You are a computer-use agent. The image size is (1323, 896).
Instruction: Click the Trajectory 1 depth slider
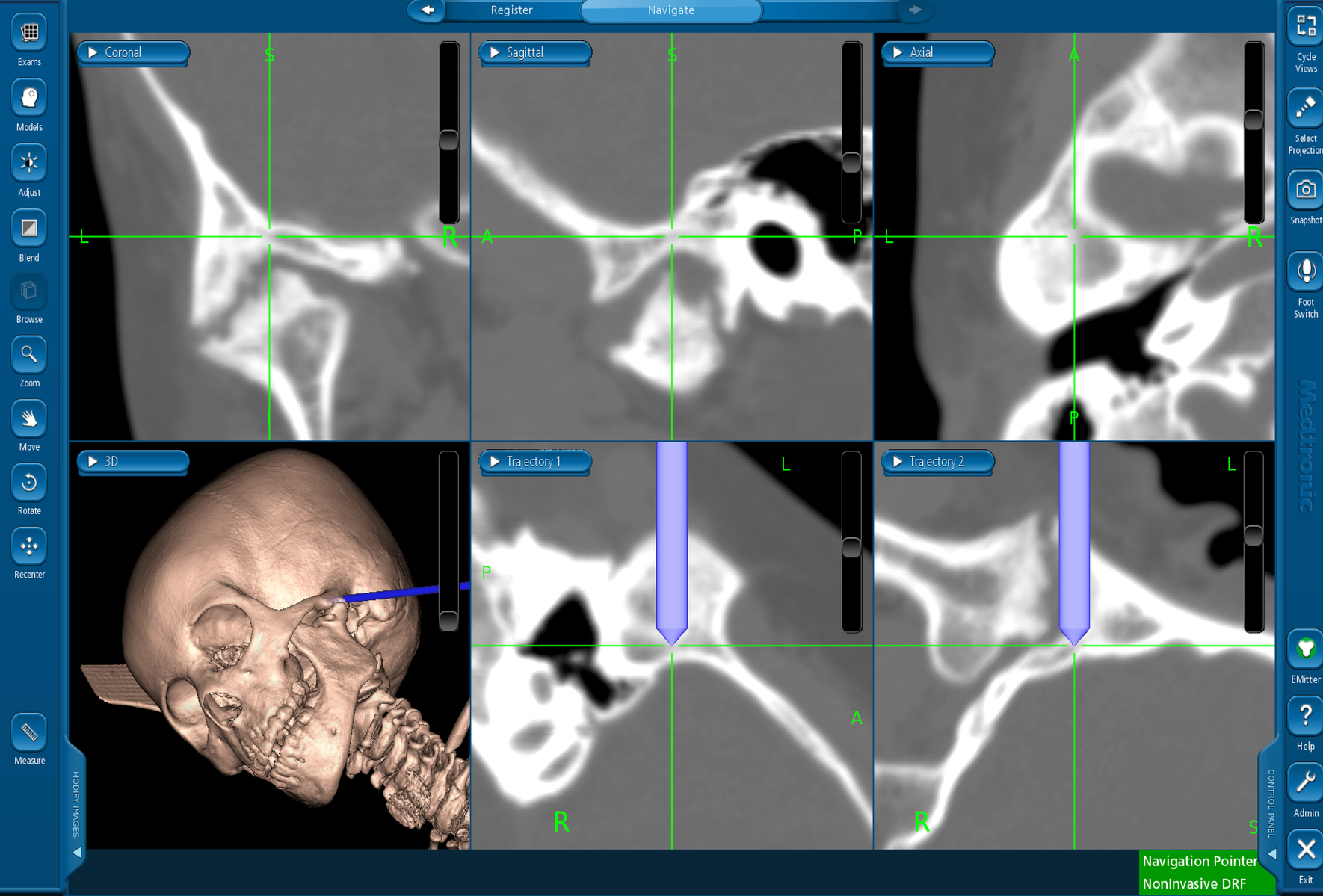pos(851,548)
